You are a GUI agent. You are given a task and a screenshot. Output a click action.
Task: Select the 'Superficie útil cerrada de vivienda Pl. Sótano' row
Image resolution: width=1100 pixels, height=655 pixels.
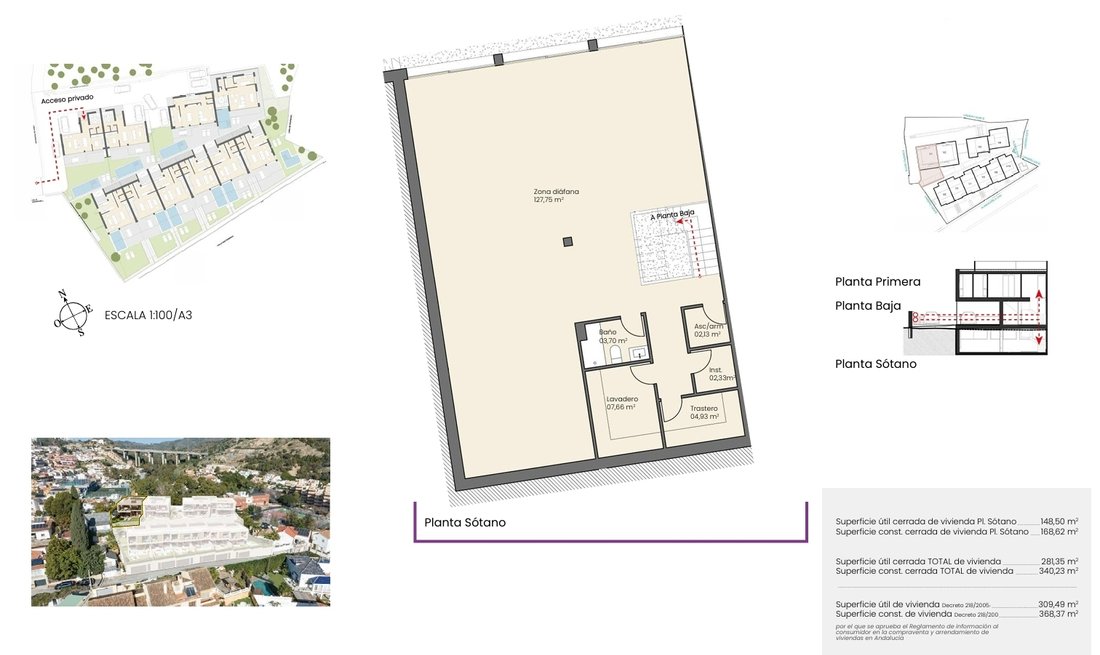[x=957, y=522]
